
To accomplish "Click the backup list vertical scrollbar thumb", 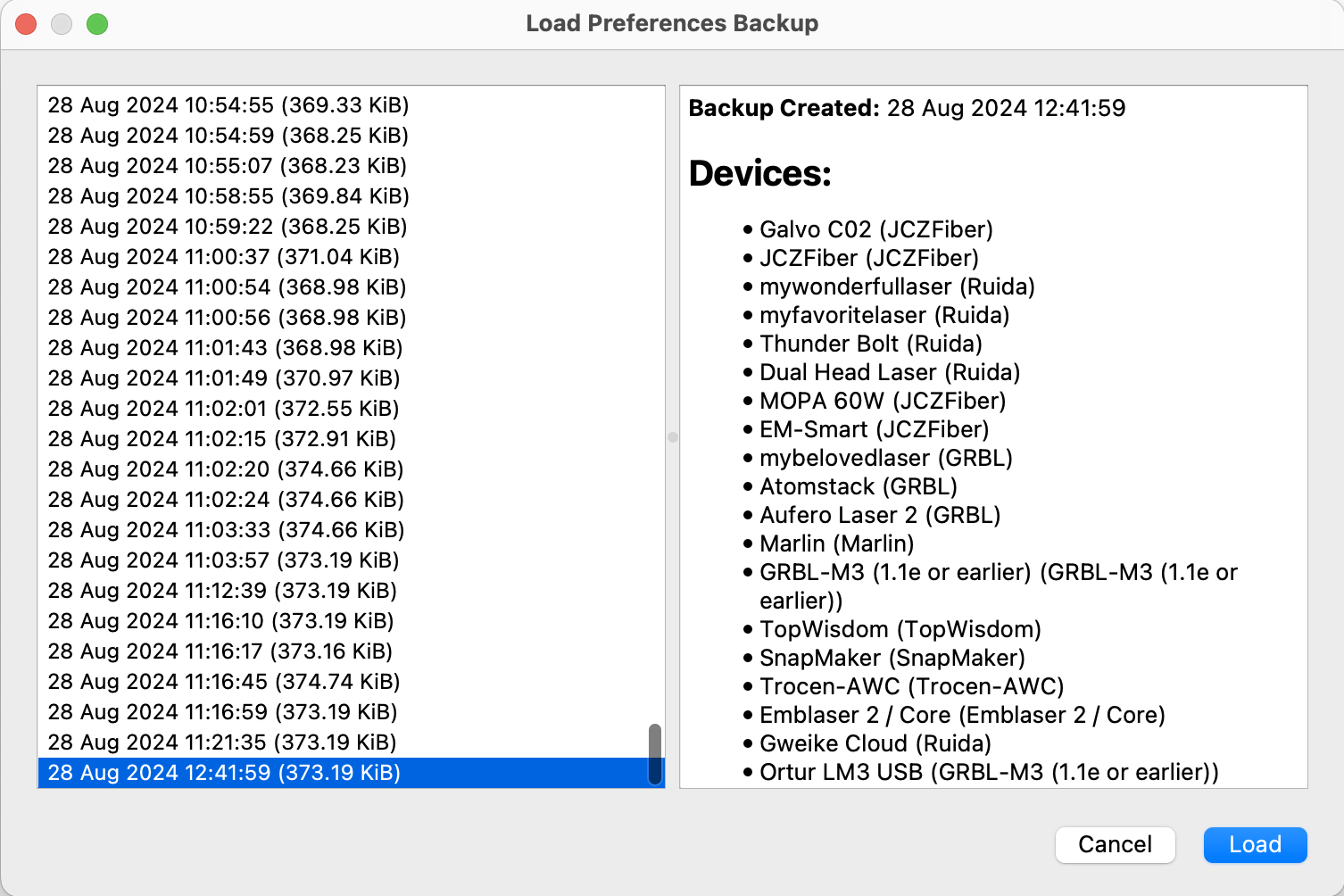I will (655, 754).
